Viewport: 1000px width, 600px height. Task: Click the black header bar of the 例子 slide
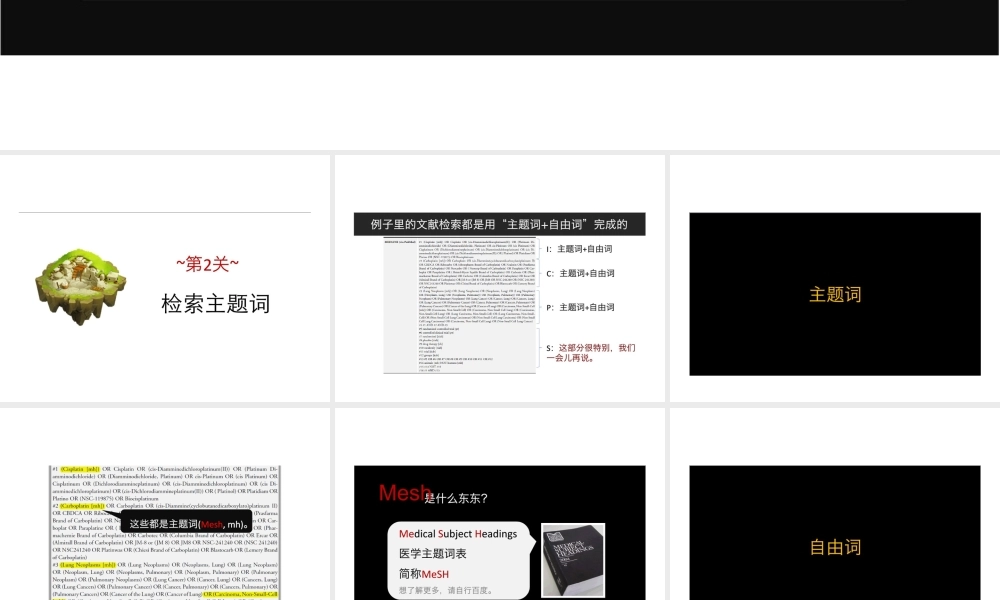coord(499,224)
